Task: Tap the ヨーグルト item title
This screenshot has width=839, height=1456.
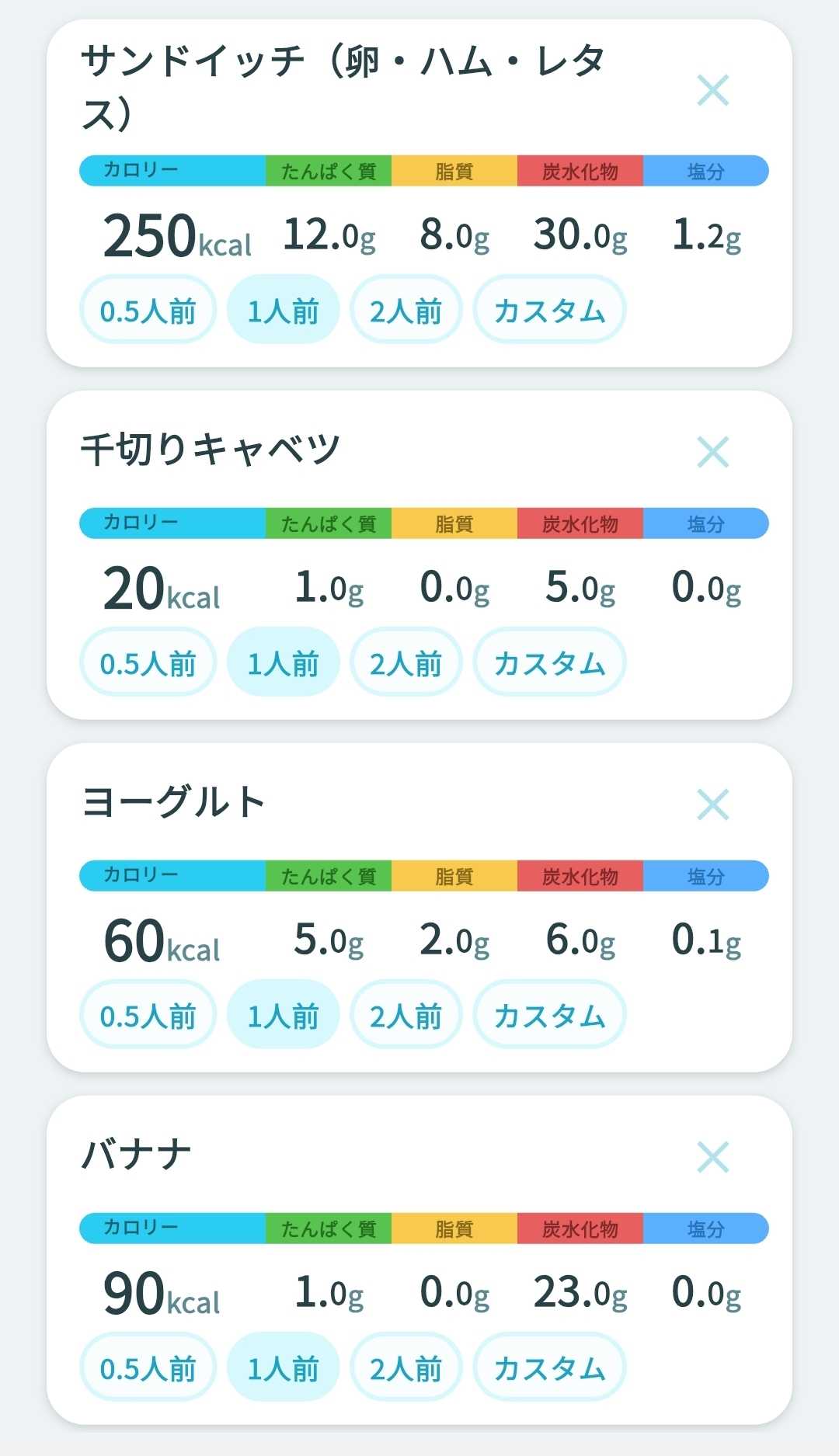Action: [174, 801]
